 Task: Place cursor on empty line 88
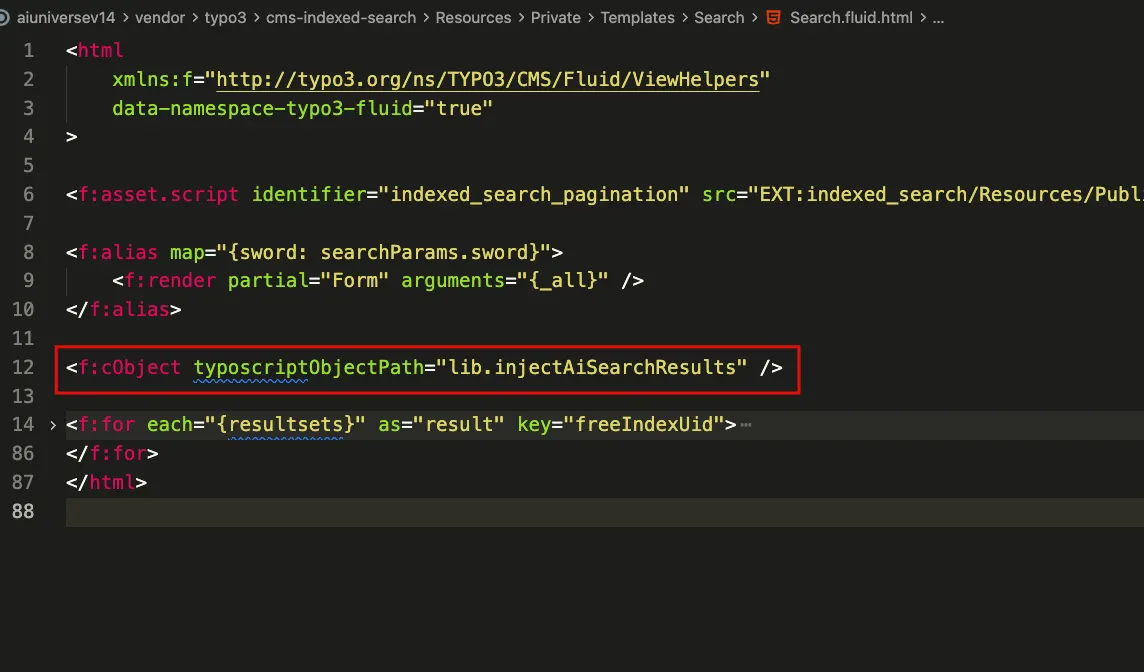pyautogui.click(x=604, y=512)
